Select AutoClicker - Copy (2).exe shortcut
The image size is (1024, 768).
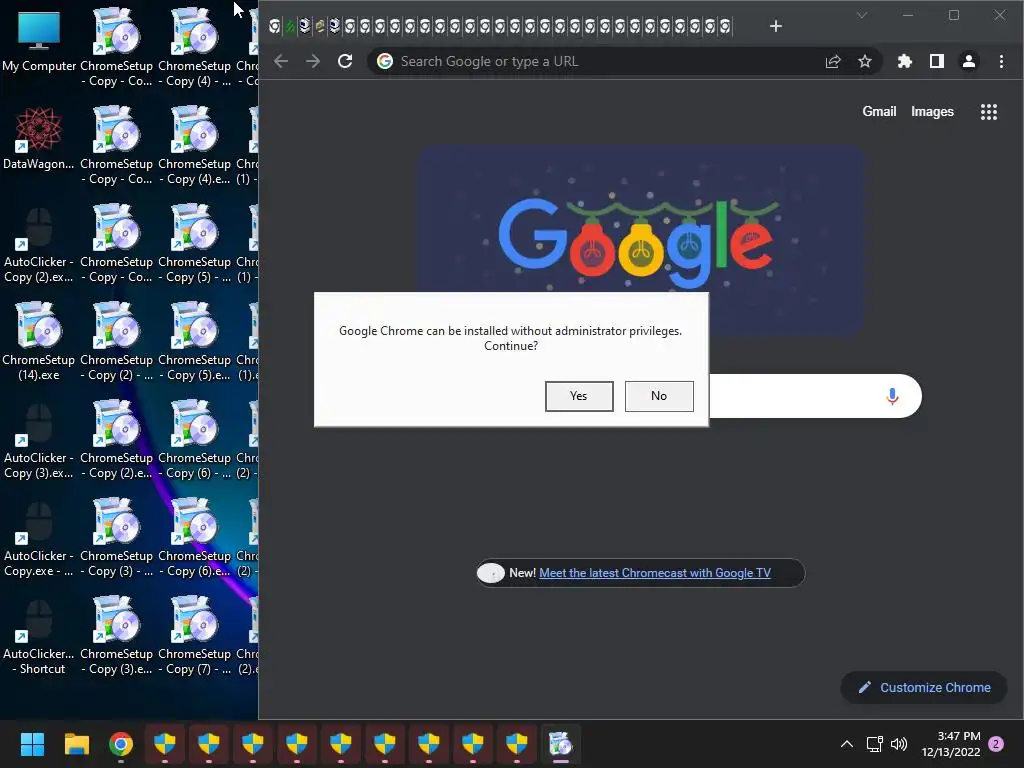[x=39, y=245]
